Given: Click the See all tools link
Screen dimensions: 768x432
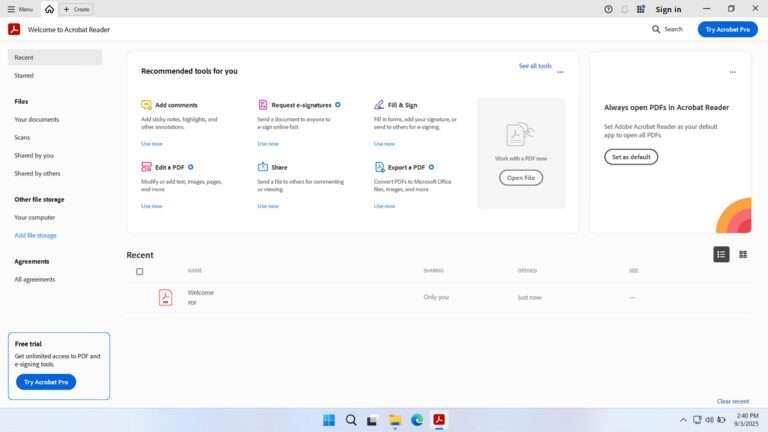Looking at the screenshot, I should coord(535,66).
